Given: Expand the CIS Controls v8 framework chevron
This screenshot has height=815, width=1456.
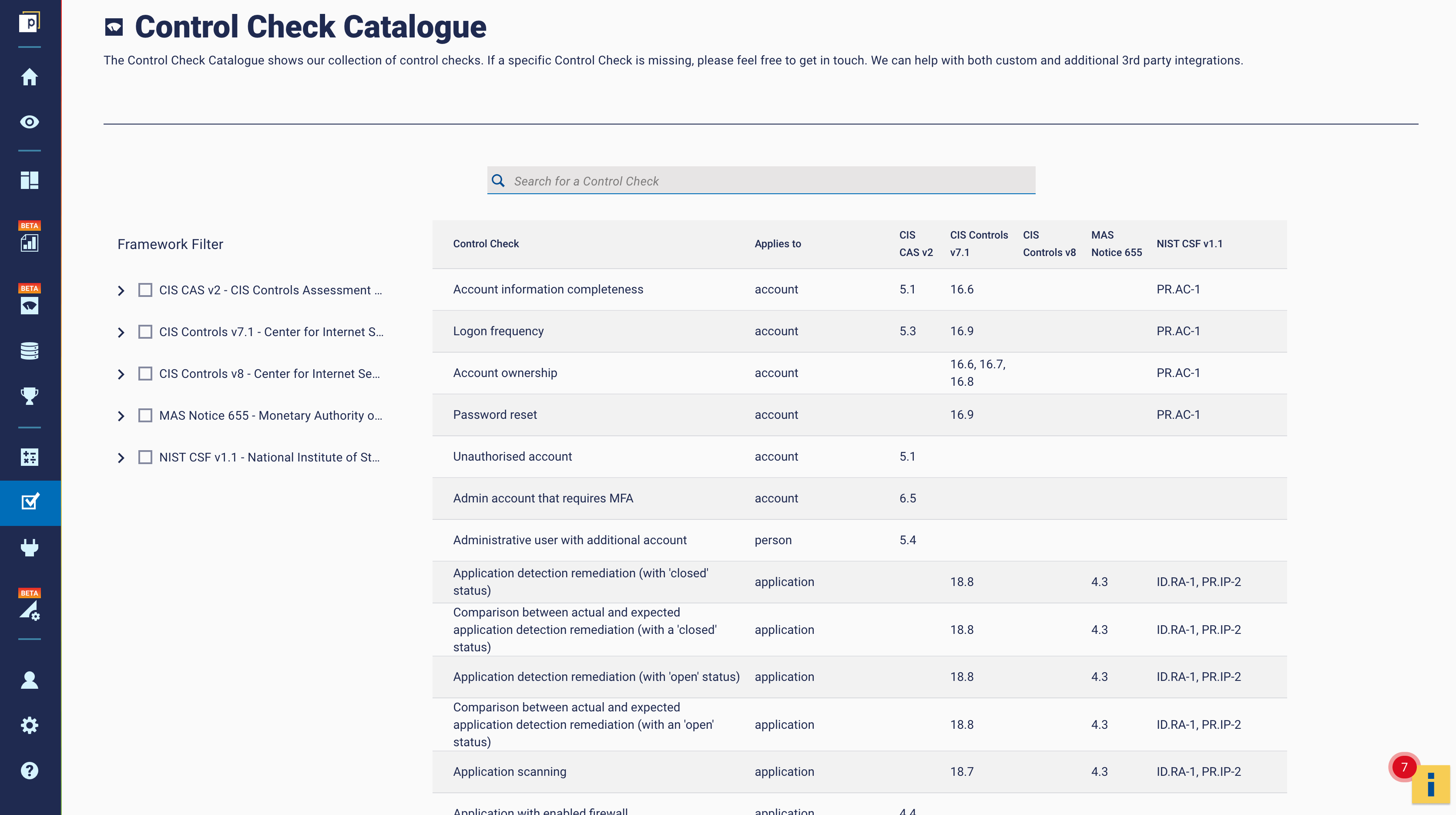Looking at the screenshot, I should click(121, 374).
